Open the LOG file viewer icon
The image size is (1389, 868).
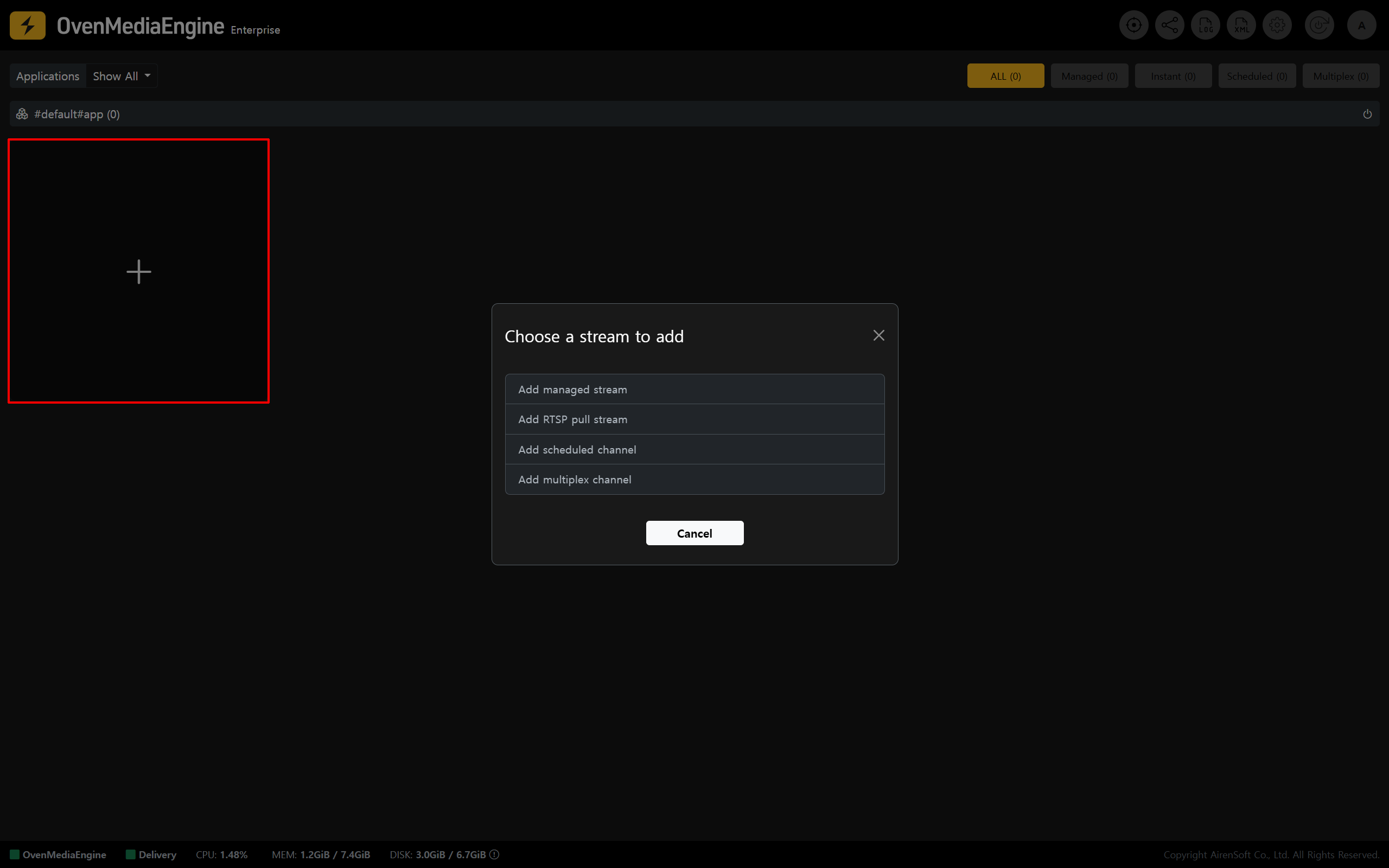(x=1205, y=25)
